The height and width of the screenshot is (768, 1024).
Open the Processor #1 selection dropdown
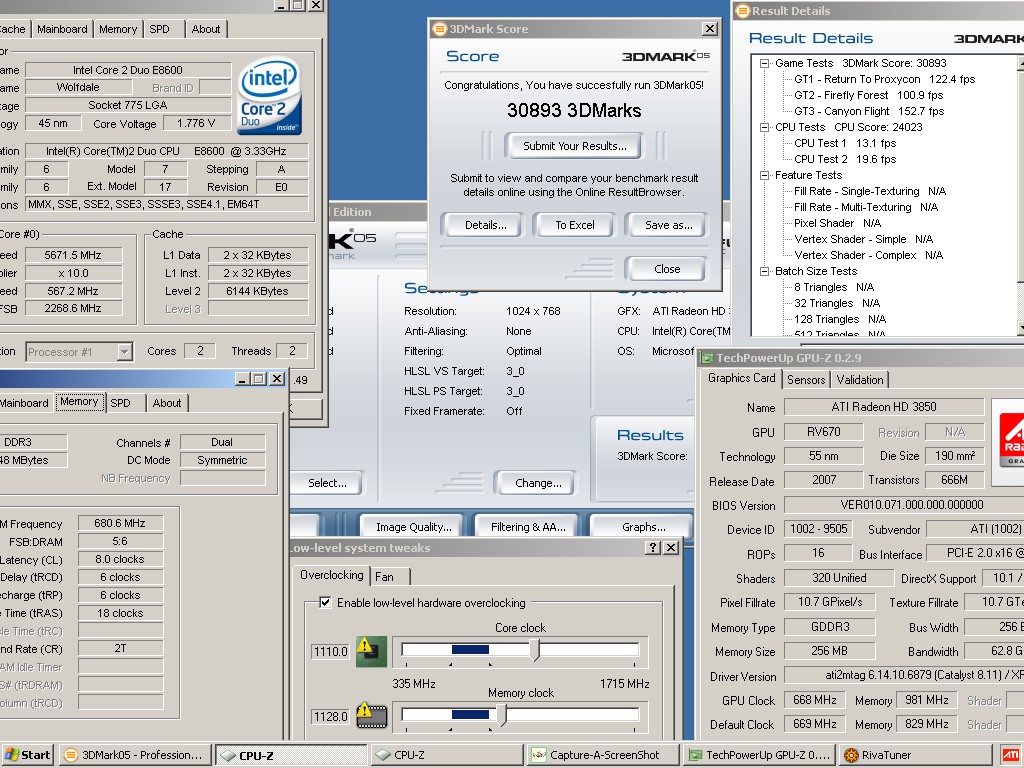click(124, 352)
